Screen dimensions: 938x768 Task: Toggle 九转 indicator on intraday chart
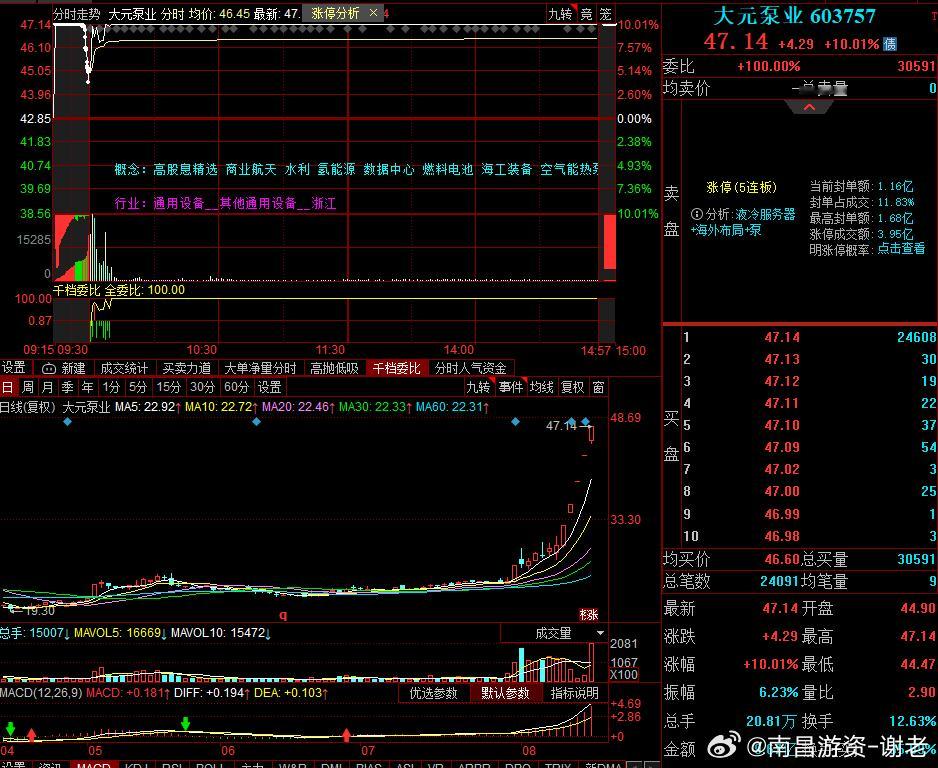point(562,14)
